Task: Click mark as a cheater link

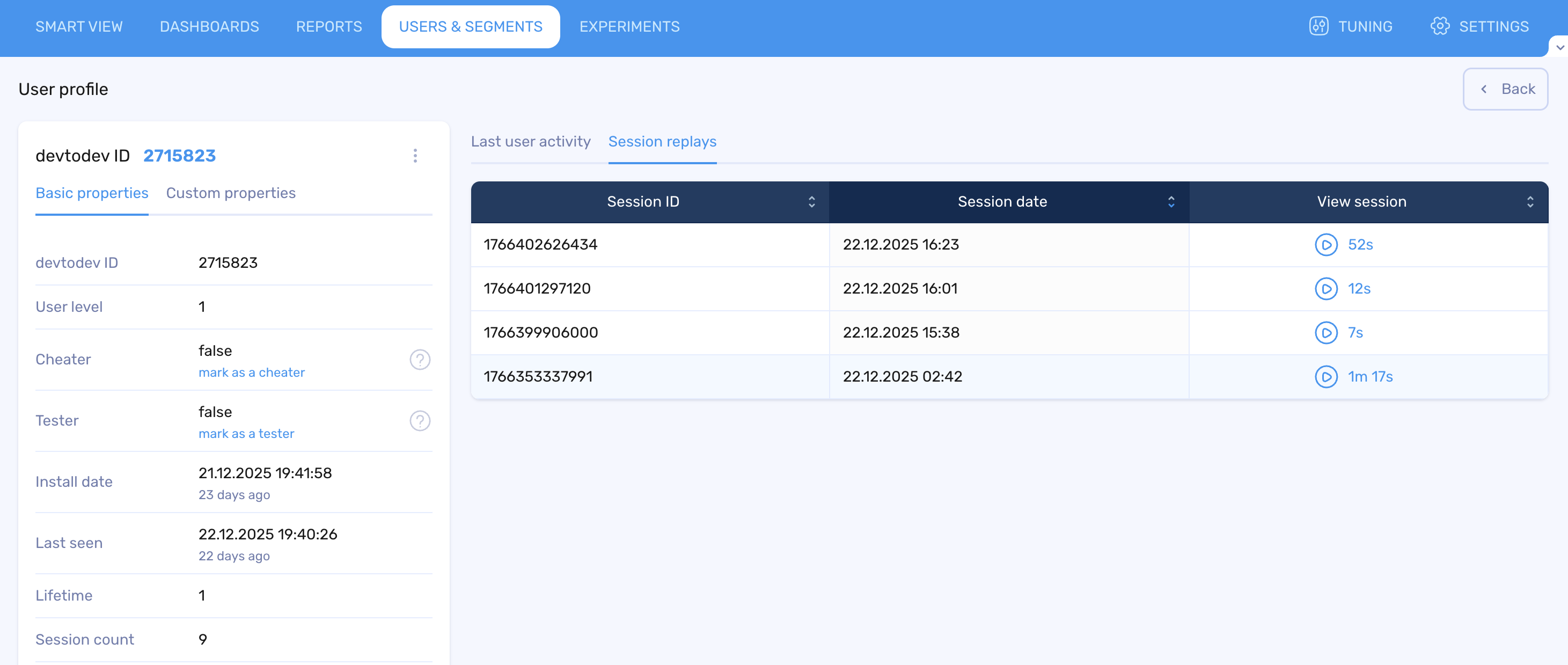Action: (x=251, y=372)
